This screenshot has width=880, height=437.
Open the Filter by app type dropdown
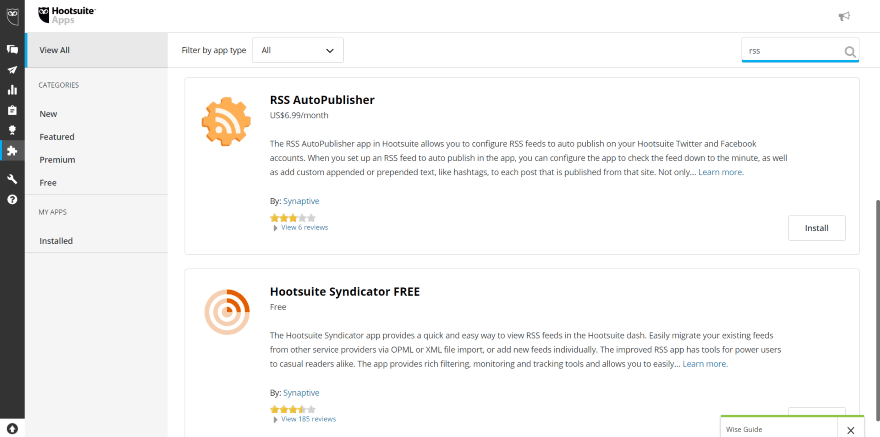297,50
